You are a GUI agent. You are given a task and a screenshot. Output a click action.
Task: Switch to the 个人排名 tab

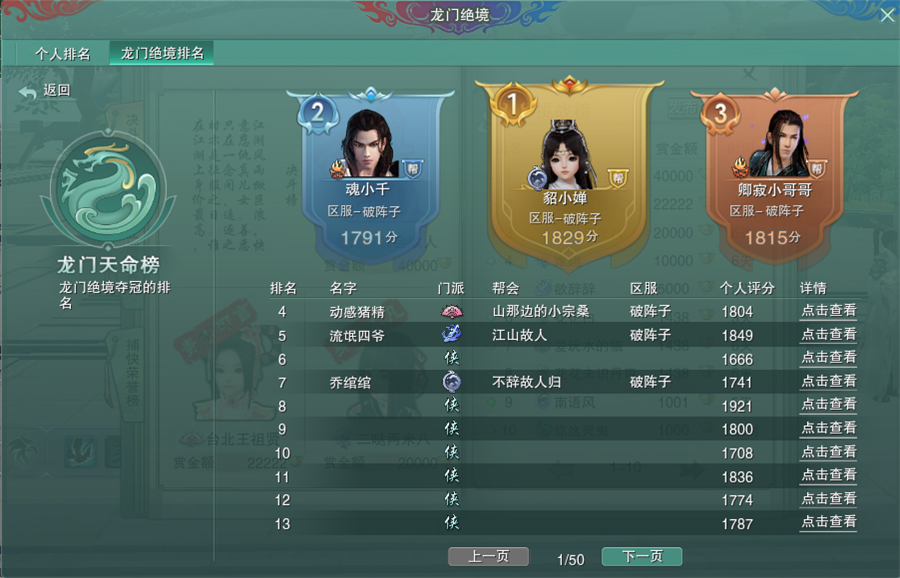point(63,54)
